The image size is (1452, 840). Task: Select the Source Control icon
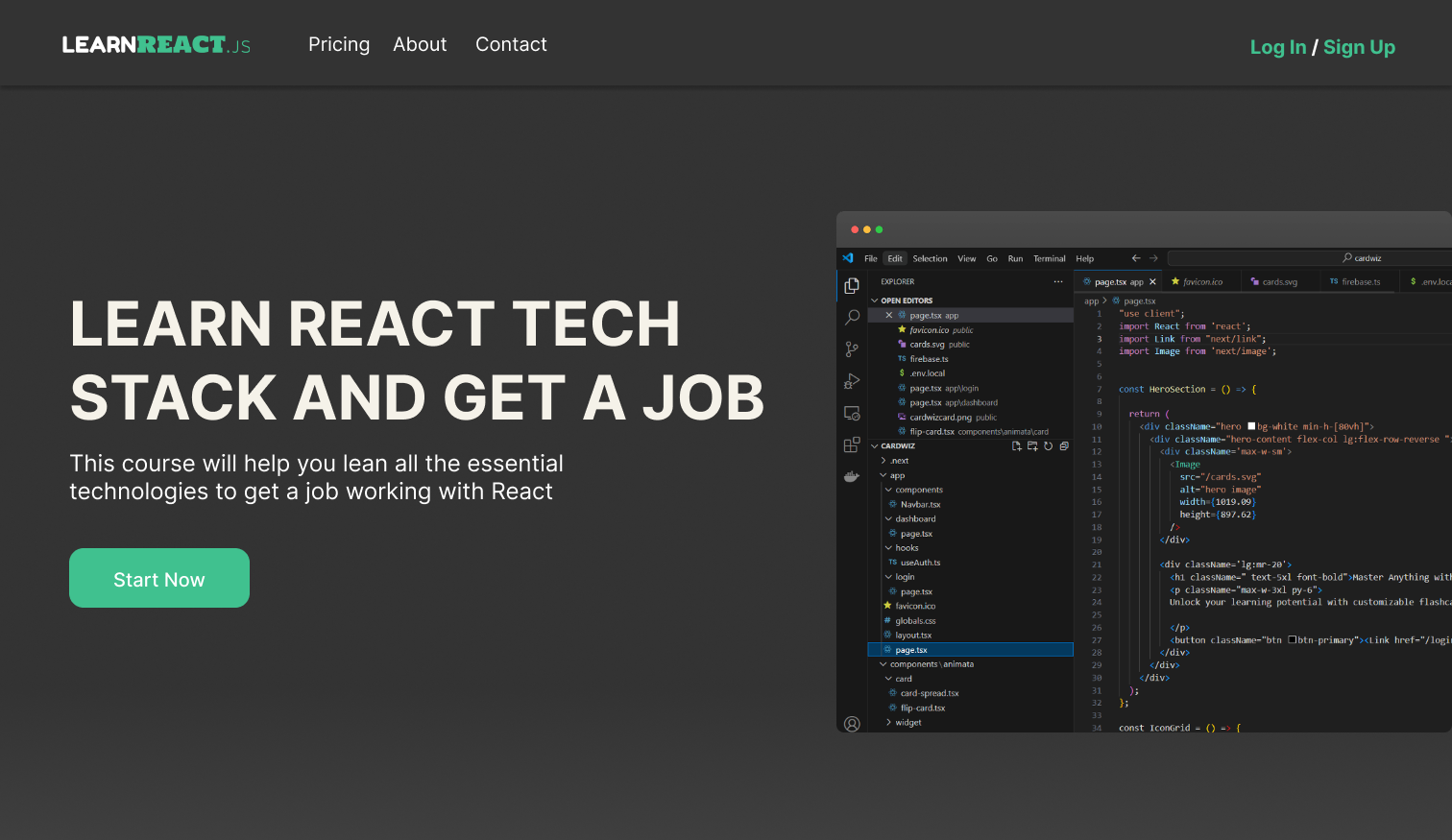coord(851,348)
